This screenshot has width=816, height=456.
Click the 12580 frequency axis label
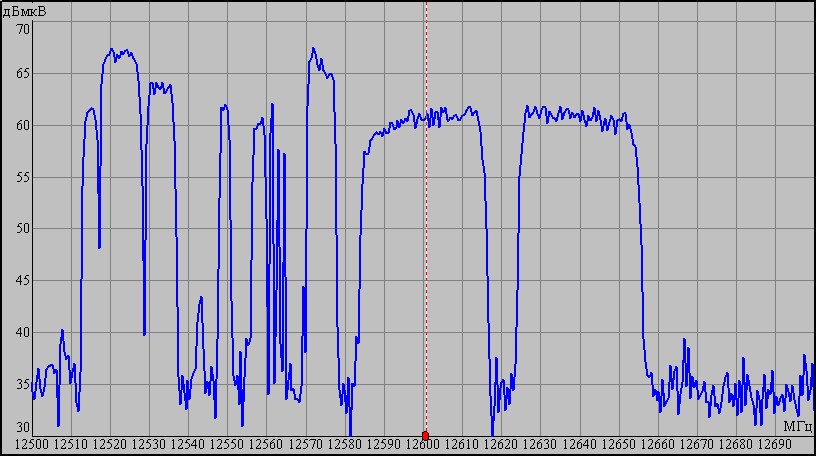pyautogui.click(x=345, y=445)
